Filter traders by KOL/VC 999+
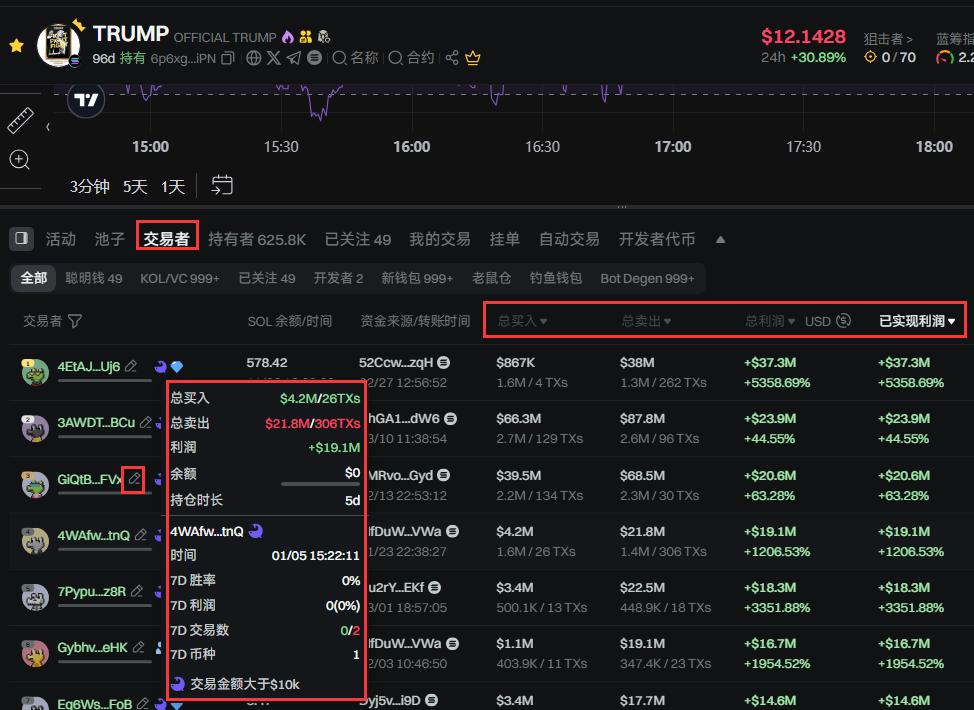 (x=180, y=278)
